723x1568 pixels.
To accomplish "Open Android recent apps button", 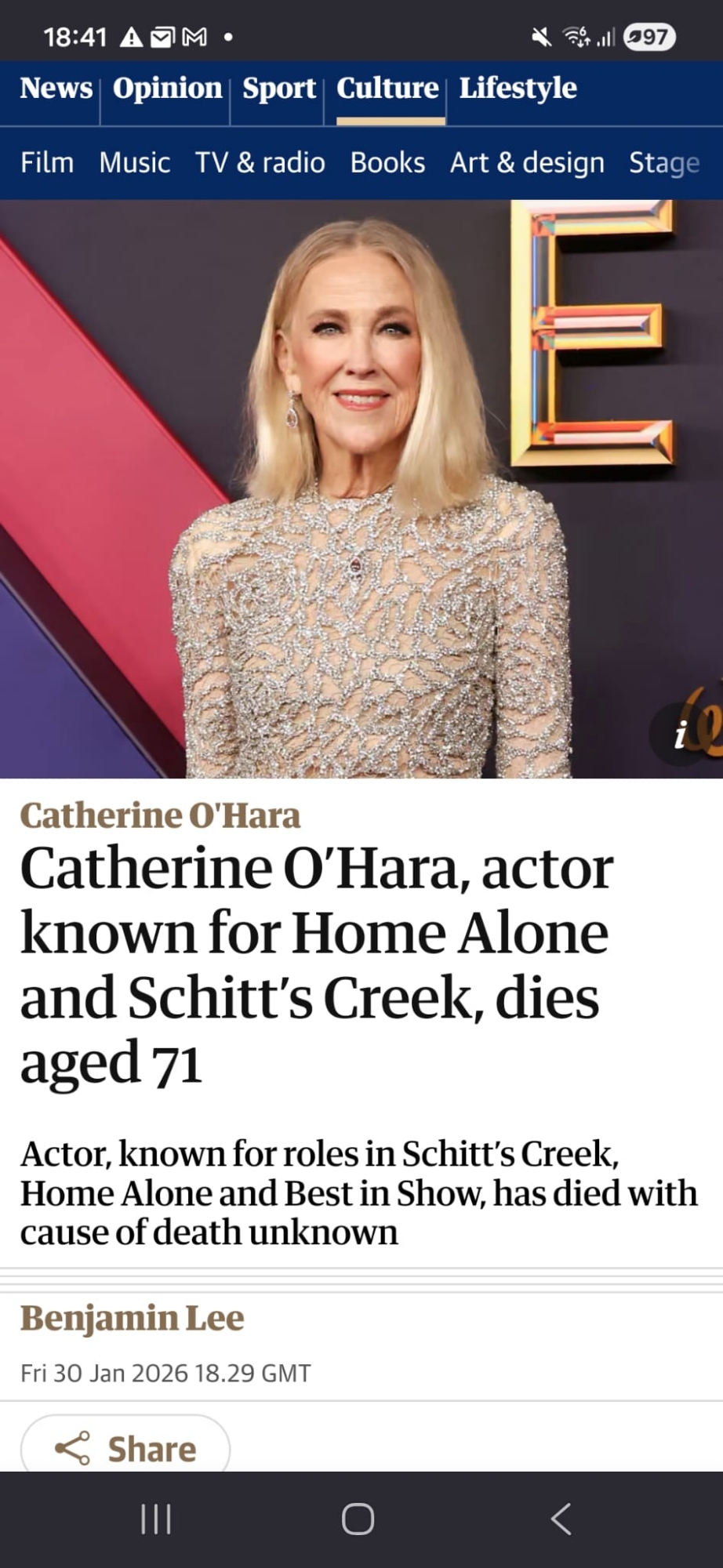I will [155, 1519].
